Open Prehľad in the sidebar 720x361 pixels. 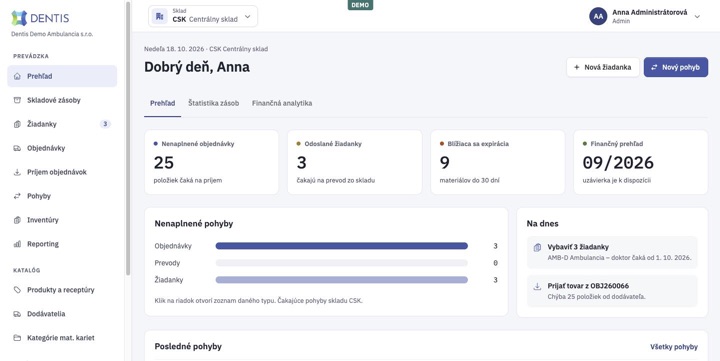click(x=62, y=76)
